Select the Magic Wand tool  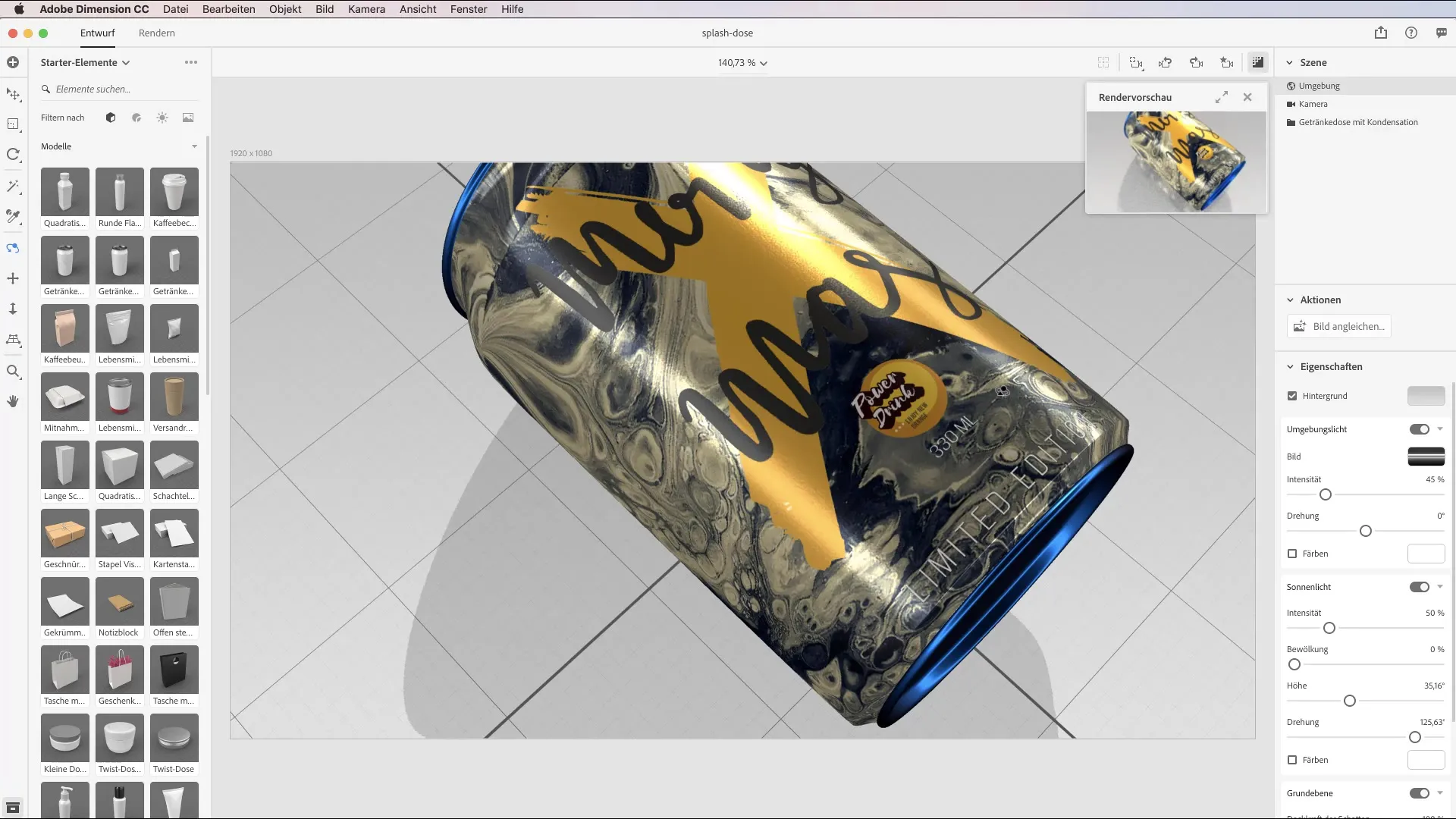(13, 186)
